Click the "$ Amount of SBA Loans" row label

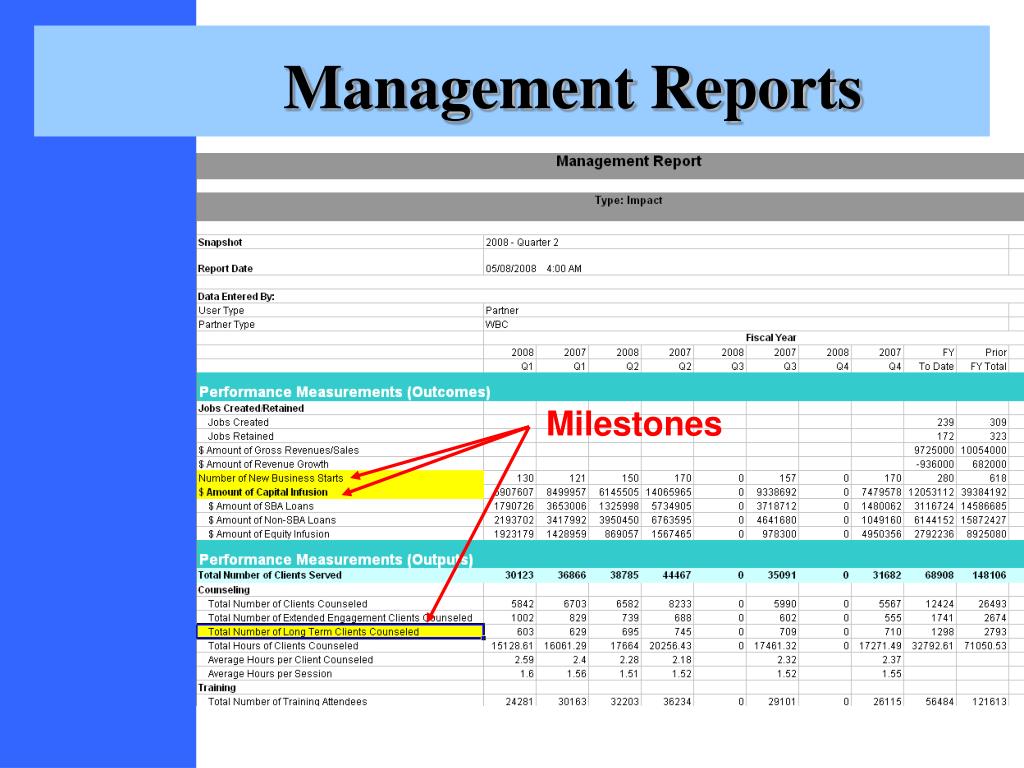(261, 506)
